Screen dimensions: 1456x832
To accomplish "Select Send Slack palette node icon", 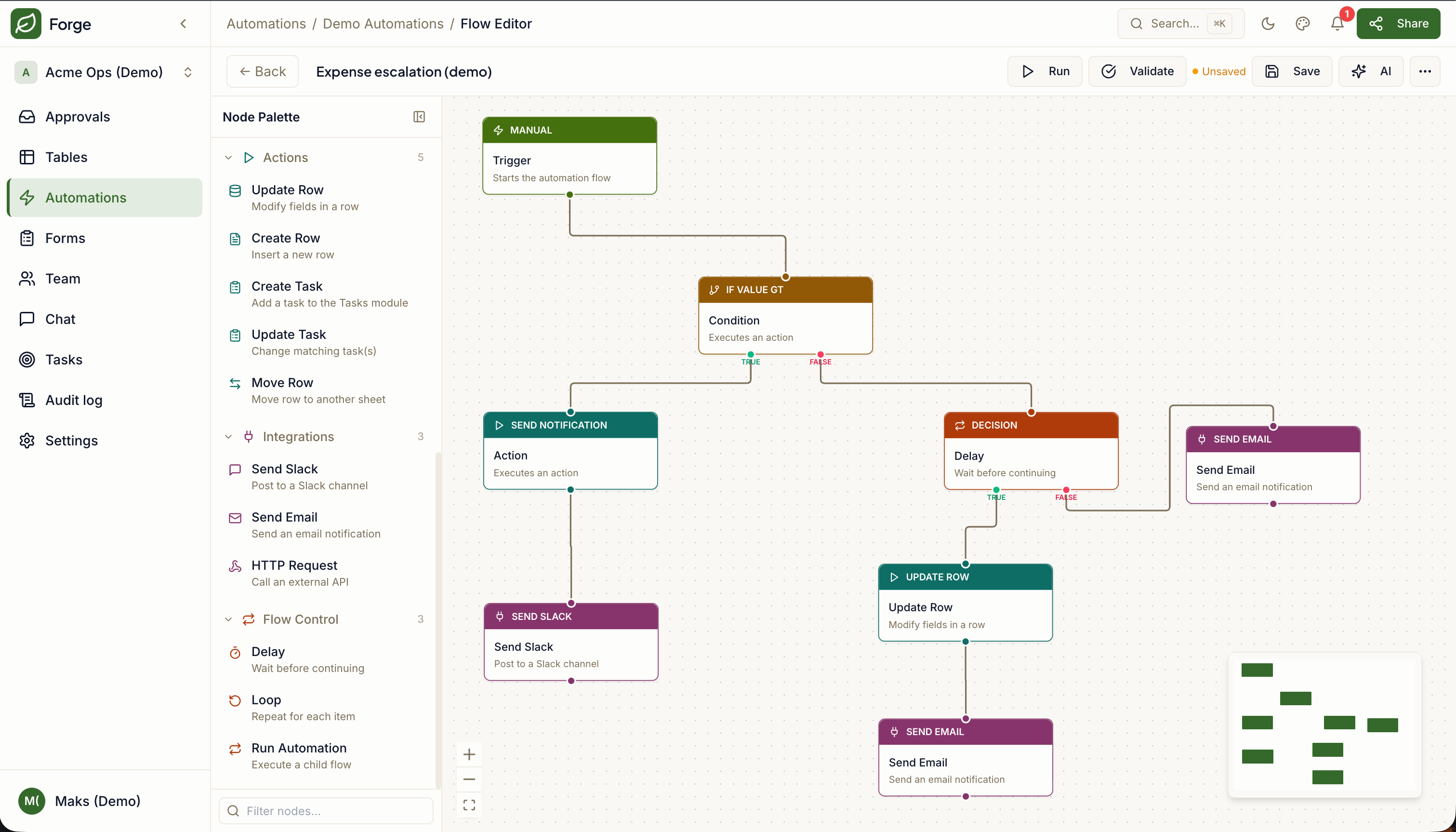I will pyautogui.click(x=235, y=470).
